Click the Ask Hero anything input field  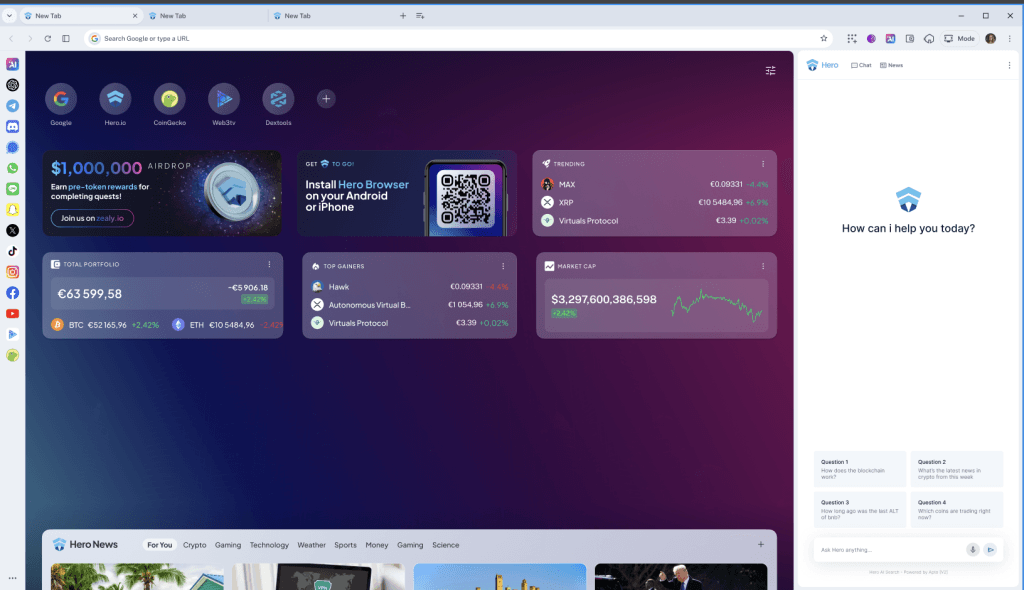(880, 550)
